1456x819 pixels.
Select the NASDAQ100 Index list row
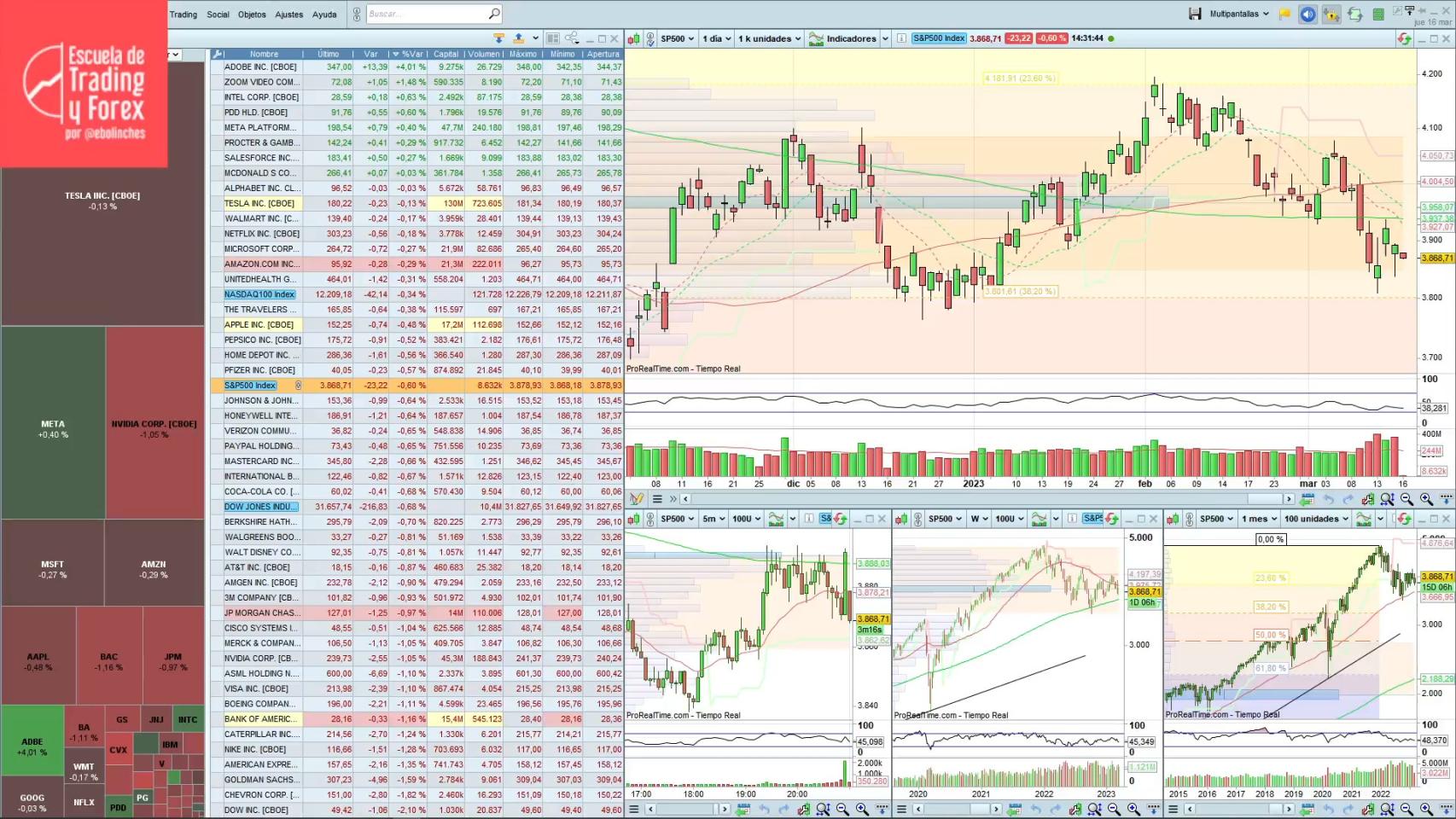[x=417, y=294]
